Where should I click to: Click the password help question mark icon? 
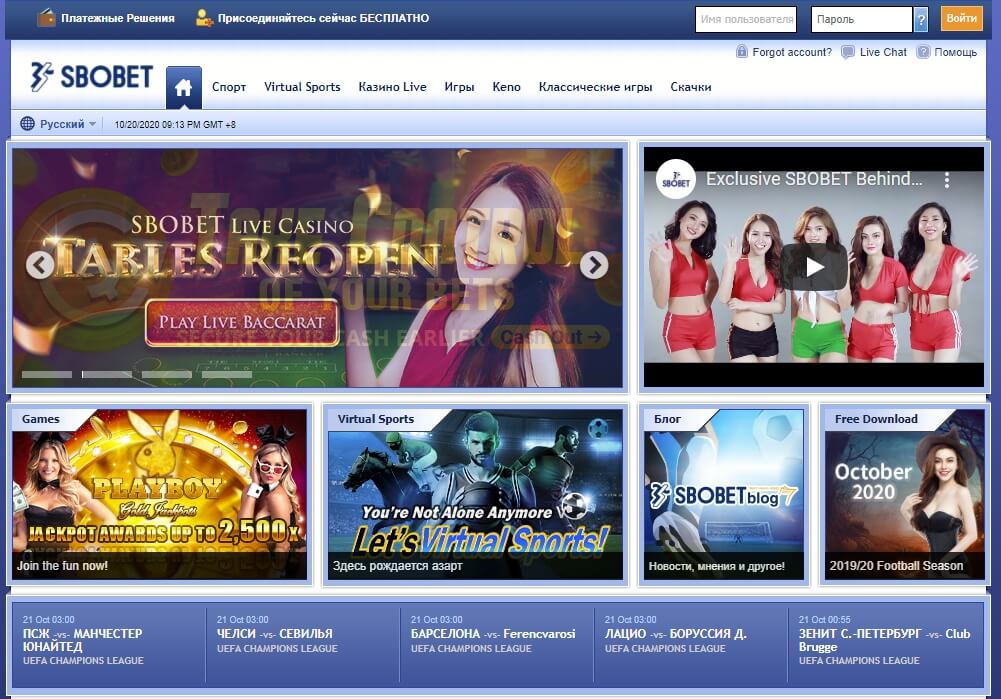tap(921, 19)
